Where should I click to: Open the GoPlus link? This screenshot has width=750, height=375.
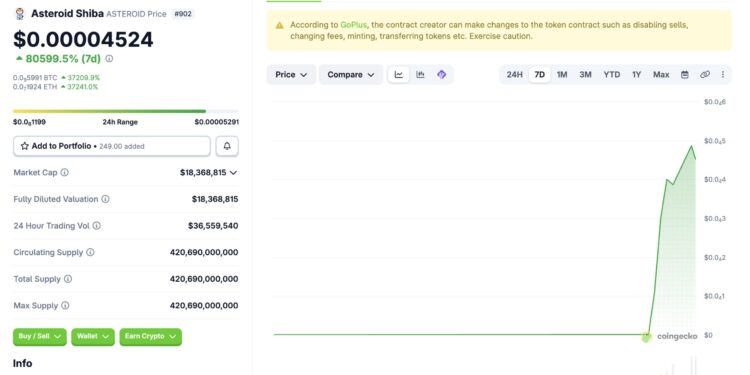click(353, 25)
